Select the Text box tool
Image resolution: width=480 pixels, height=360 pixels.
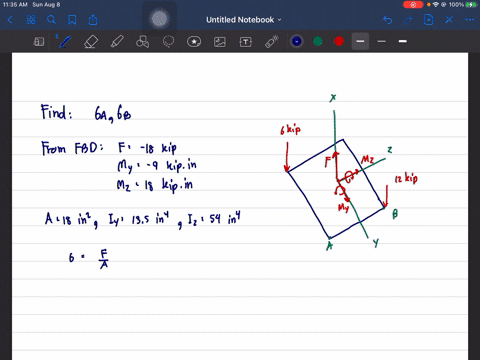tap(246, 42)
